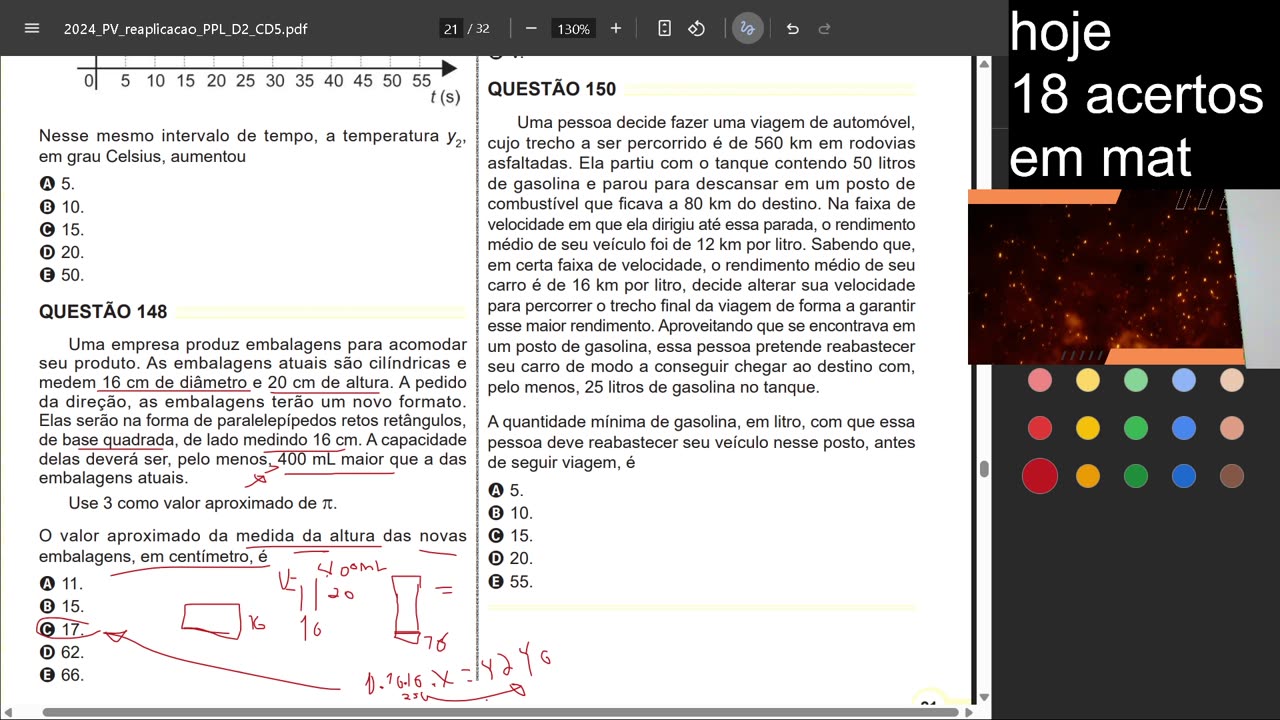Click the QUESTÃO 150 heading
The image size is (1280, 720).
tap(552, 89)
